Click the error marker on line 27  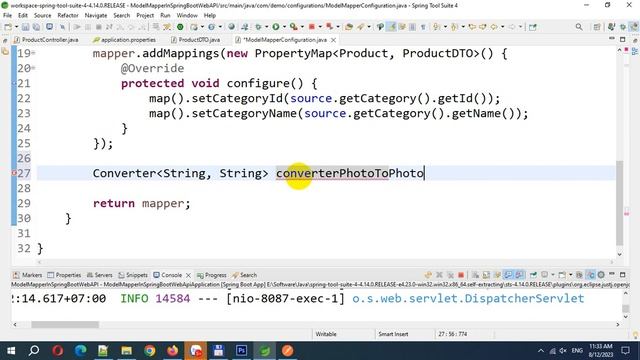[14, 173]
